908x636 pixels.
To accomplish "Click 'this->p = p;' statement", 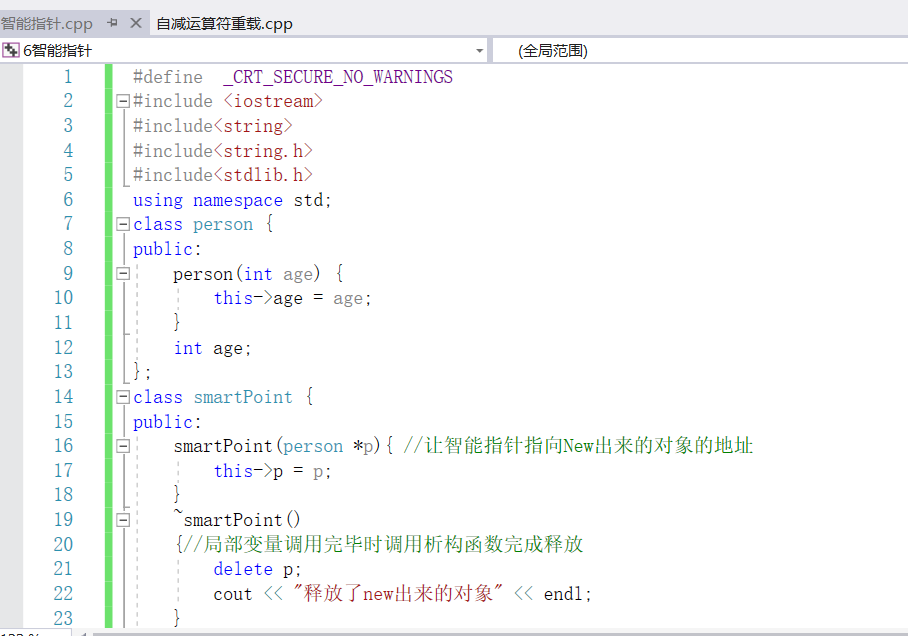I will point(272,471).
